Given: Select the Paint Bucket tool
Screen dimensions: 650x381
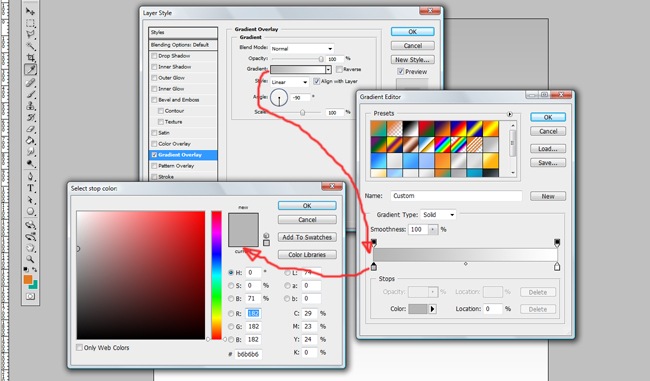Looking at the screenshot, I should pos(30,141).
